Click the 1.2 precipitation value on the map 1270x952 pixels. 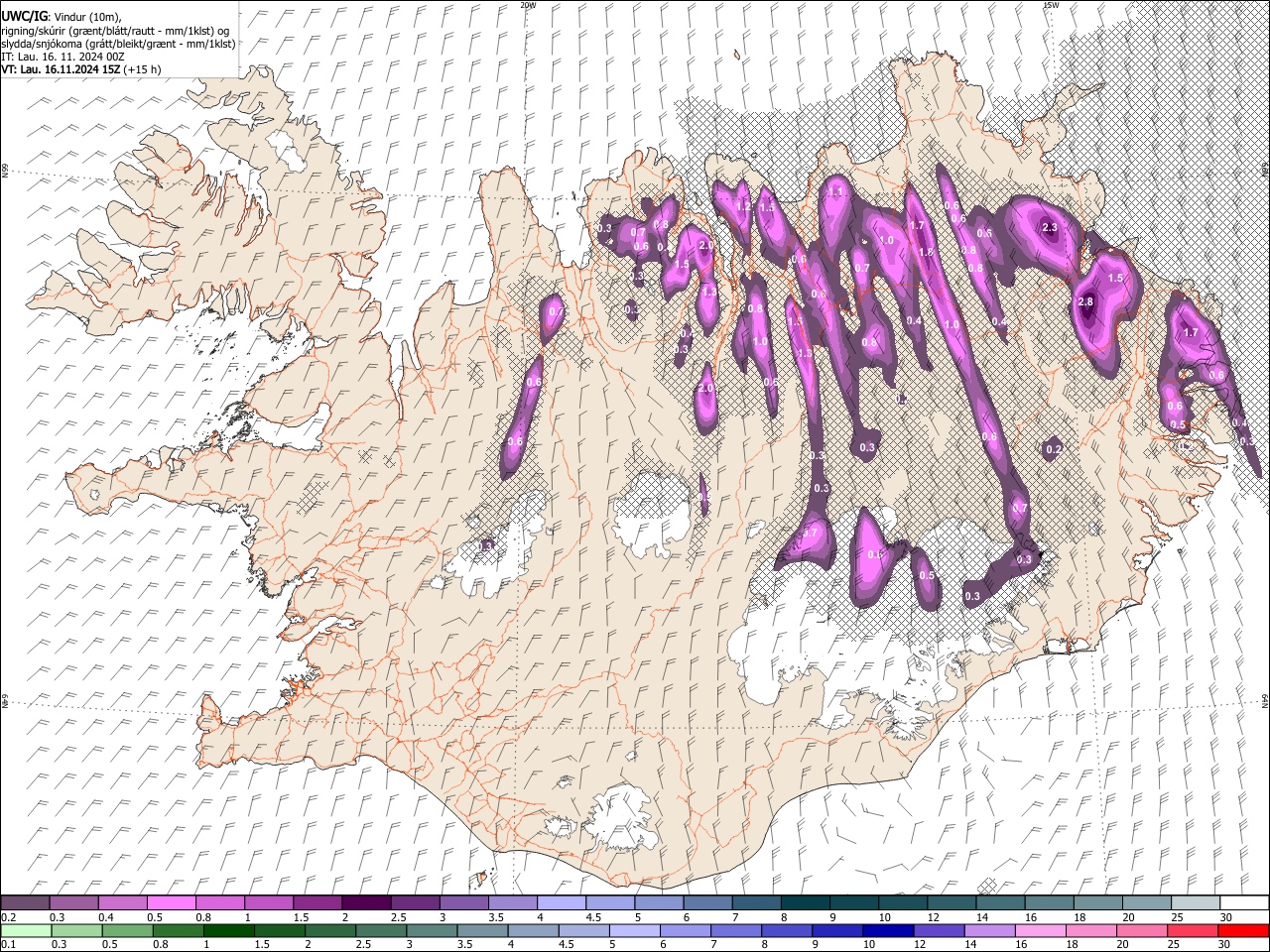tap(743, 206)
